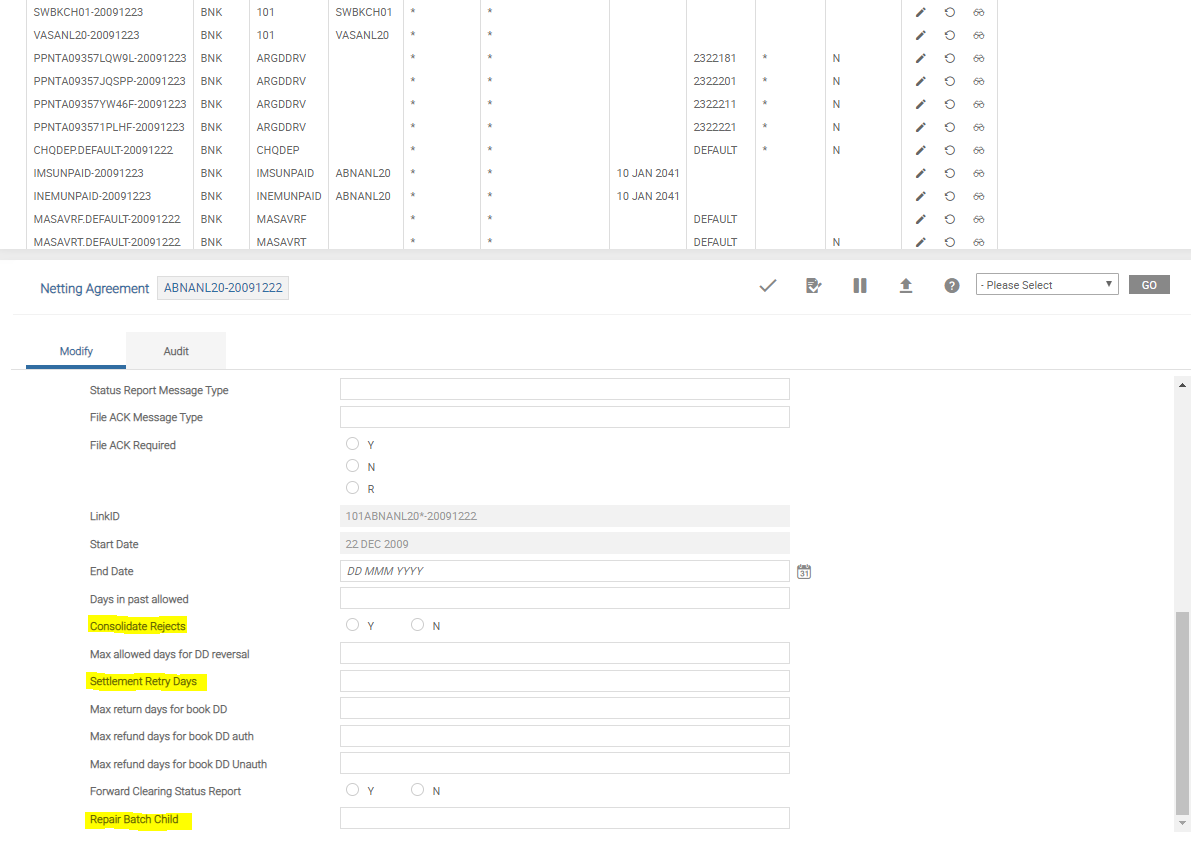This screenshot has width=1191, height=843.
Task: Click the upload arrow icon
Action: [x=906, y=286]
